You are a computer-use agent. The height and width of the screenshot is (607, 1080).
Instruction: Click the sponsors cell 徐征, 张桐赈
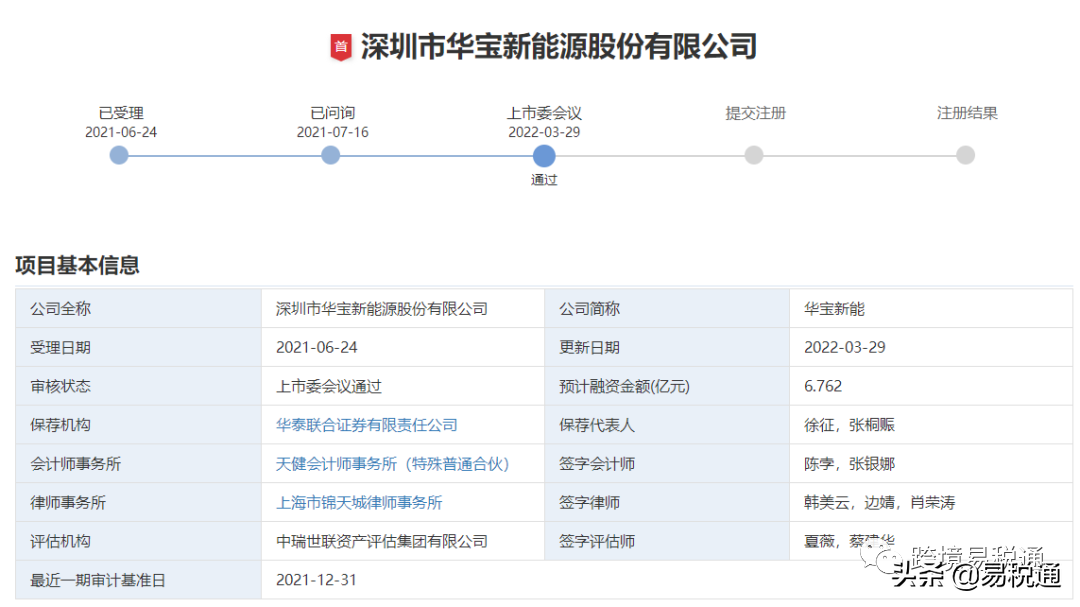[x=931, y=425]
